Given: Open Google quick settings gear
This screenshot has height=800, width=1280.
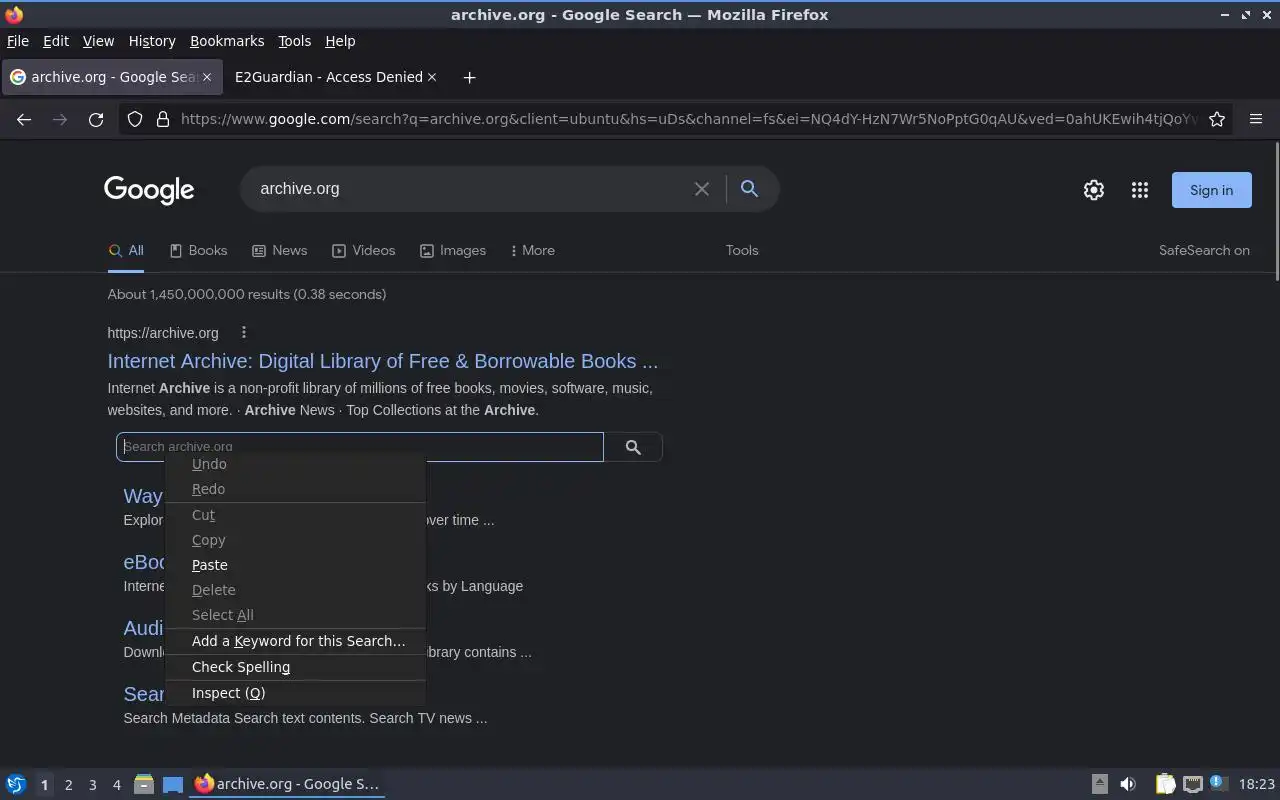Looking at the screenshot, I should (x=1094, y=190).
